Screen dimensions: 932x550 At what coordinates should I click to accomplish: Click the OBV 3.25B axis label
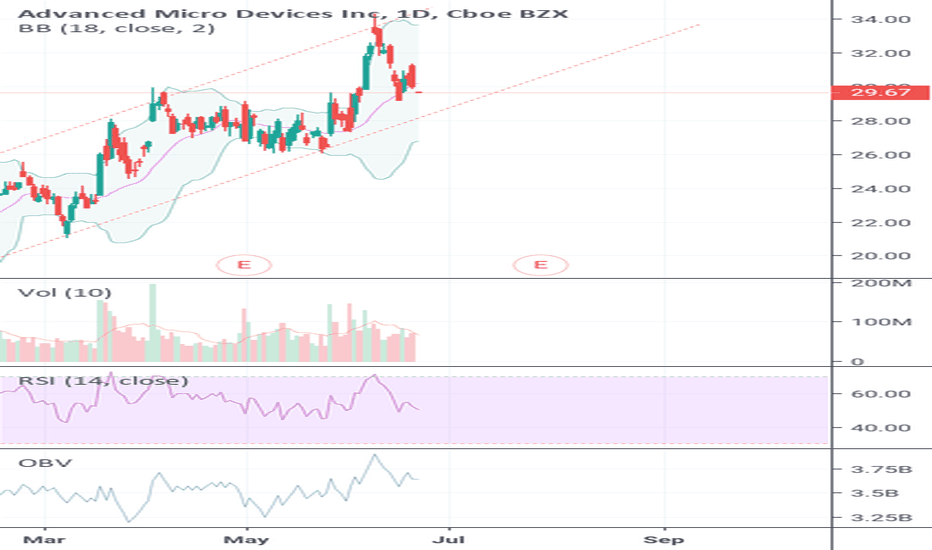click(881, 518)
